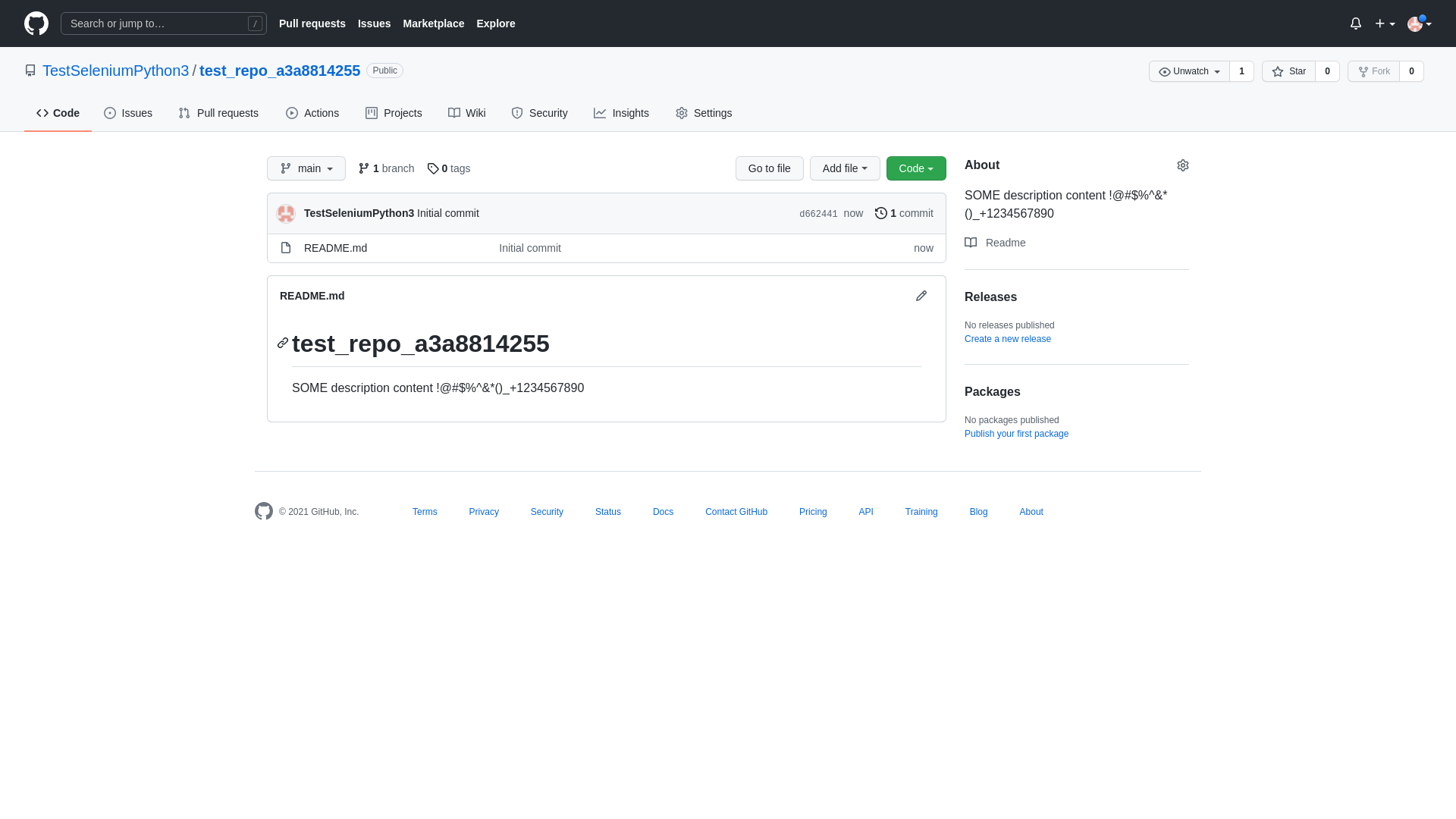Open the 1 commit history link
The height and width of the screenshot is (819, 1456).
(x=904, y=213)
